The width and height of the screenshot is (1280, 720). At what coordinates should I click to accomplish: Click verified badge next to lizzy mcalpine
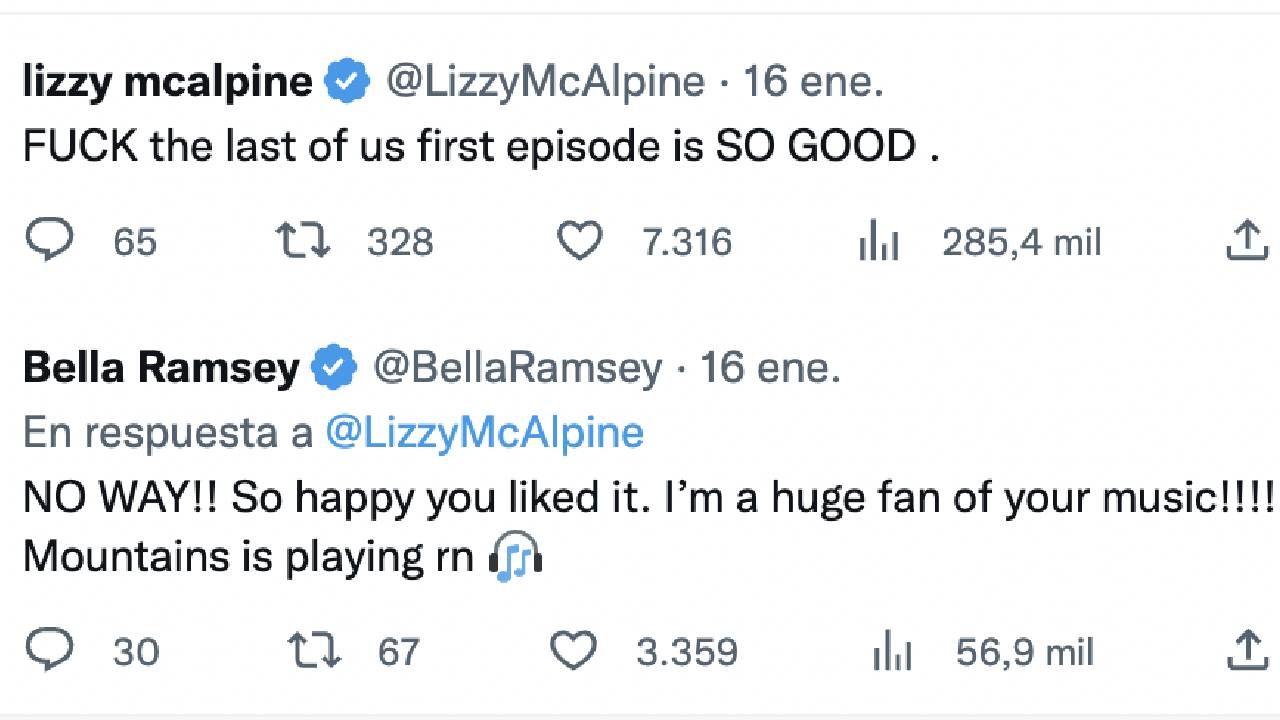pos(349,83)
